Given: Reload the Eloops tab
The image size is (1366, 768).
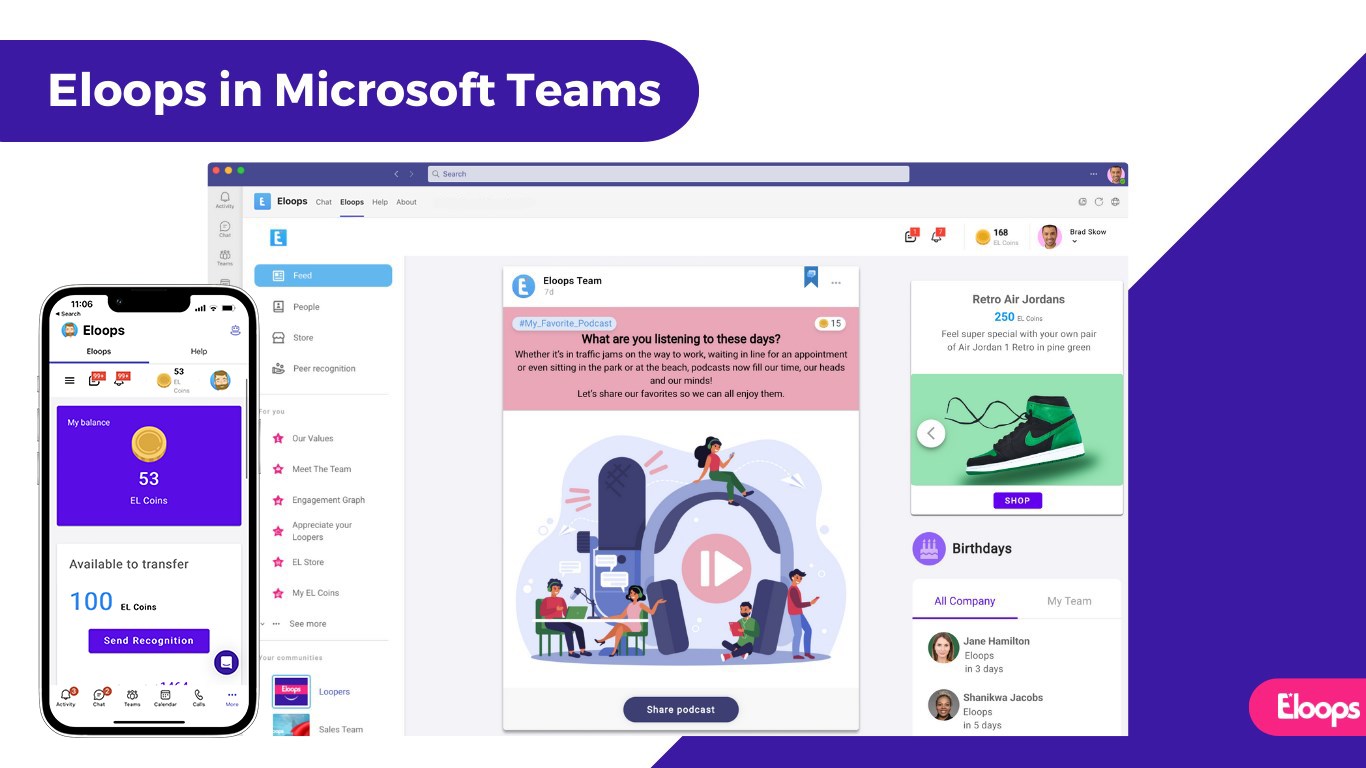Looking at the screenshot, I should pyautogui.click(x=1098, y=202).
